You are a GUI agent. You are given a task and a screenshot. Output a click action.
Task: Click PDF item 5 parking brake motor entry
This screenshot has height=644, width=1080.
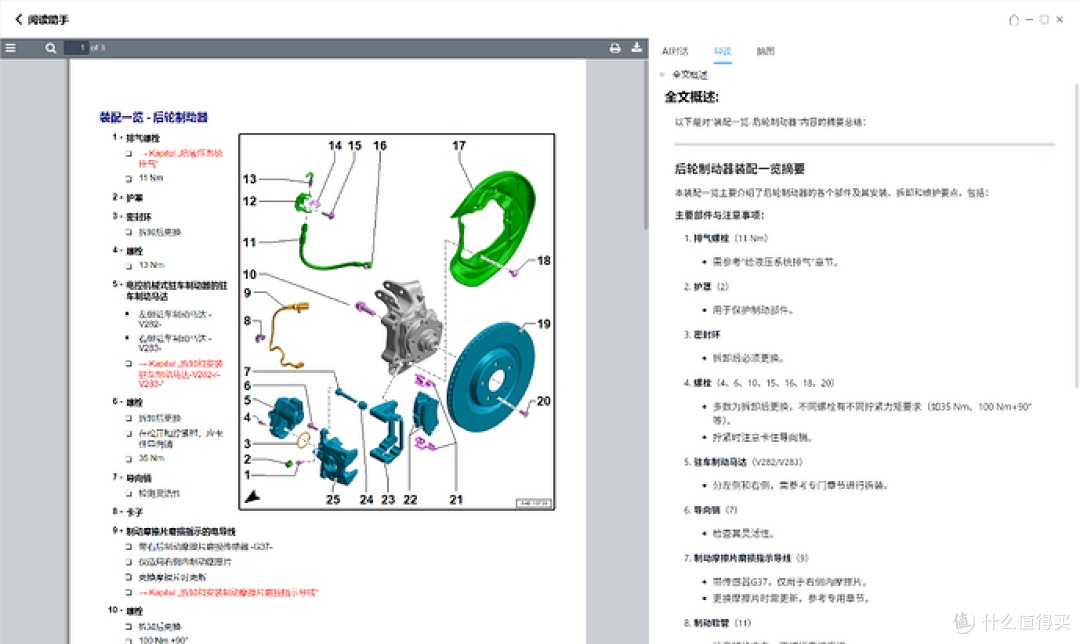(x=170, y=291)
